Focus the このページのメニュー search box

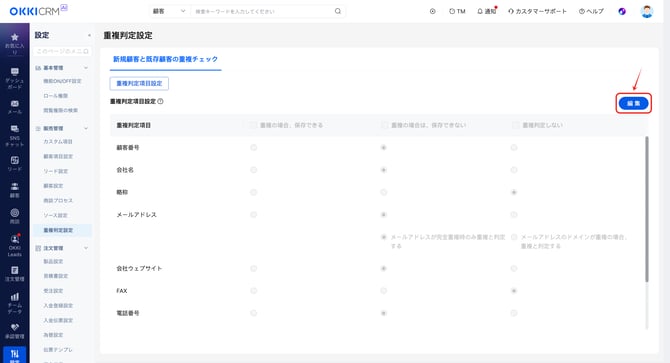[x=62, y=51]
